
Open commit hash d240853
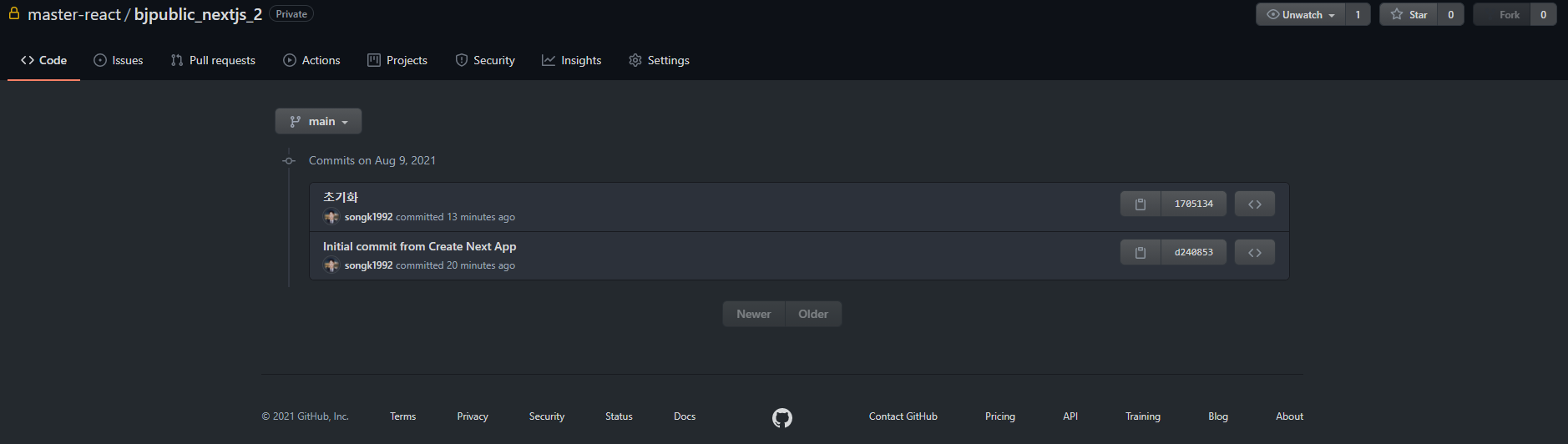(x=1194, y=252)
